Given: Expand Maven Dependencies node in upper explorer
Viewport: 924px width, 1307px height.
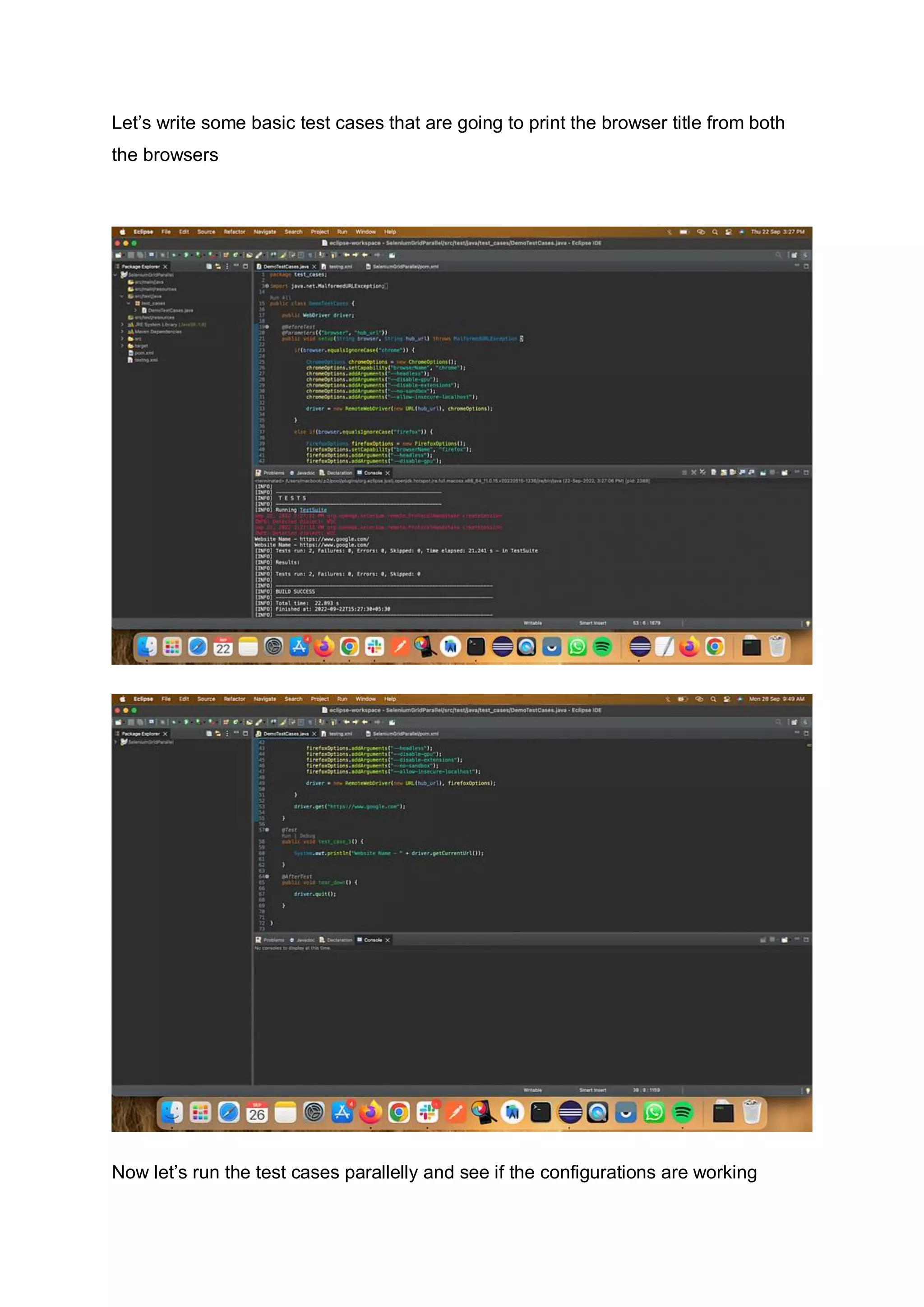Looking at the screenshot, I should coord(122,331).
